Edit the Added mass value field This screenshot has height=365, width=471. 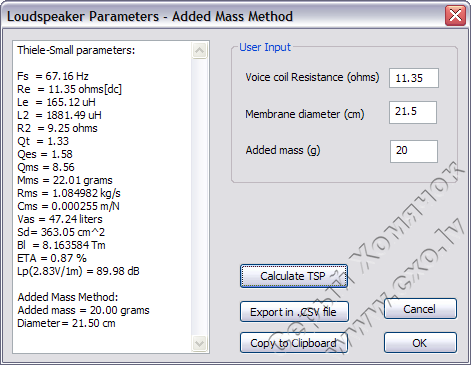[x=414, y=151]
